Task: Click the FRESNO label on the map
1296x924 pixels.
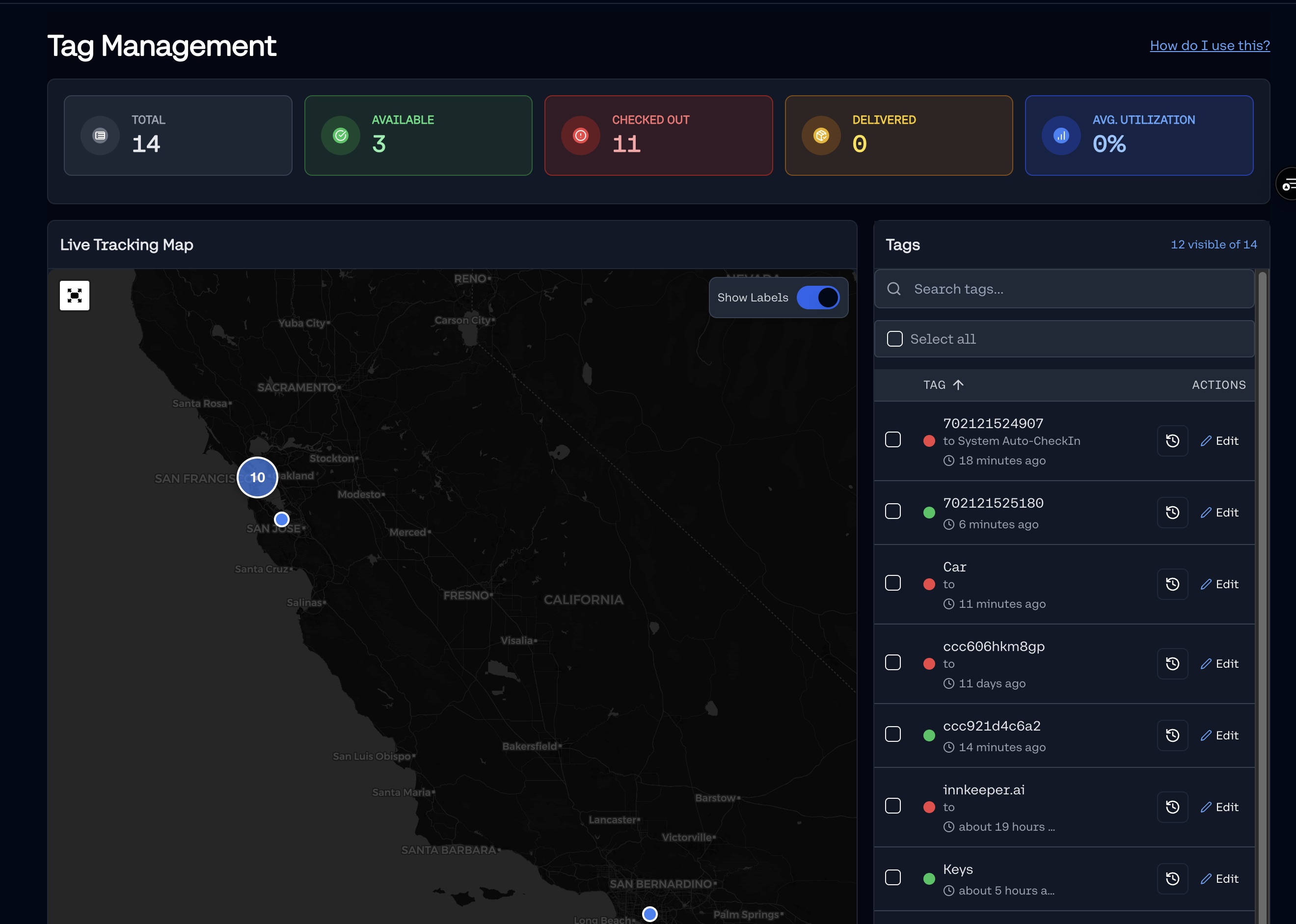Action: pyautogui.click(x=466, y=596)
